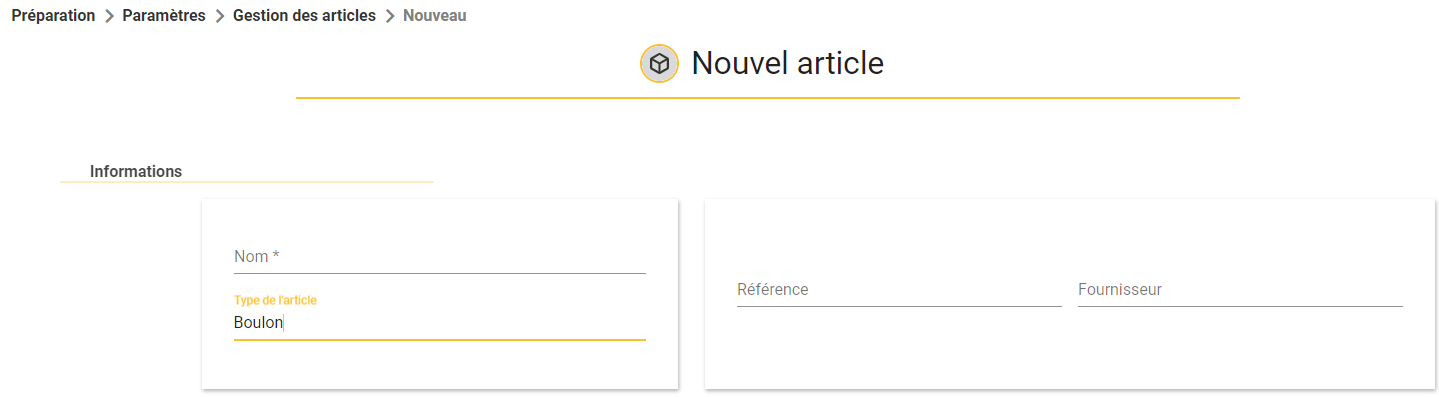
Task: Click the yellow underline below Informations
Action: (x=247, y=182)
